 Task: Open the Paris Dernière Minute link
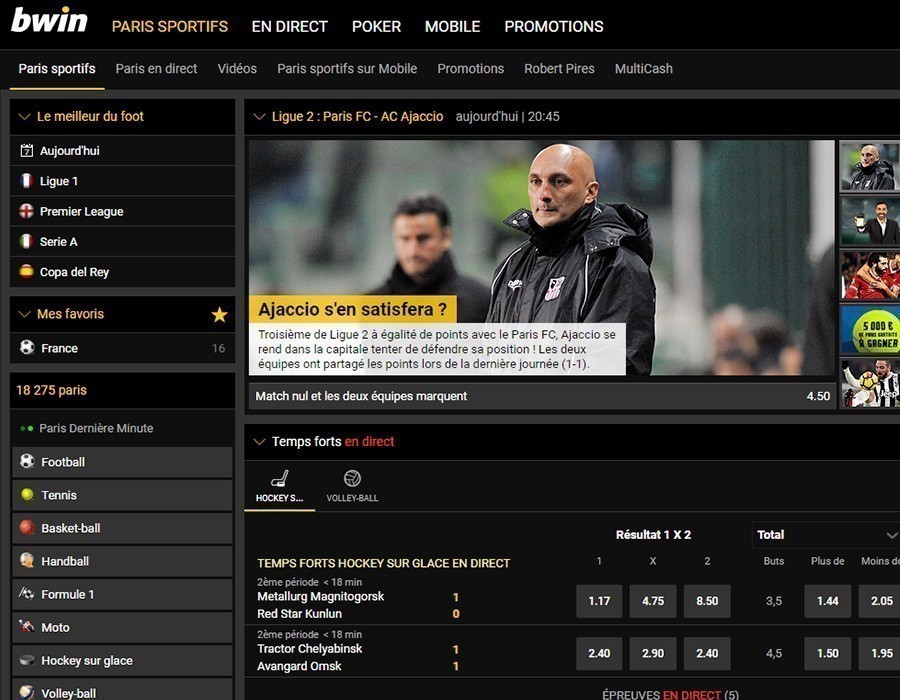click(x=96, y=428)
